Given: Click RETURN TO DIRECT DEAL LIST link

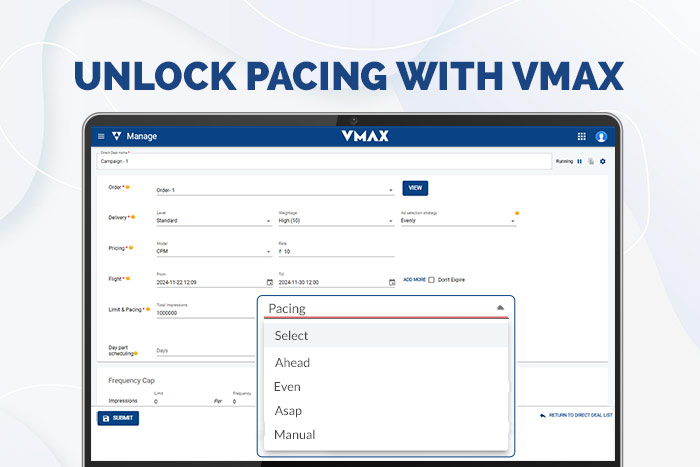Looking at the screenshot, I should [x=581, y=415].
